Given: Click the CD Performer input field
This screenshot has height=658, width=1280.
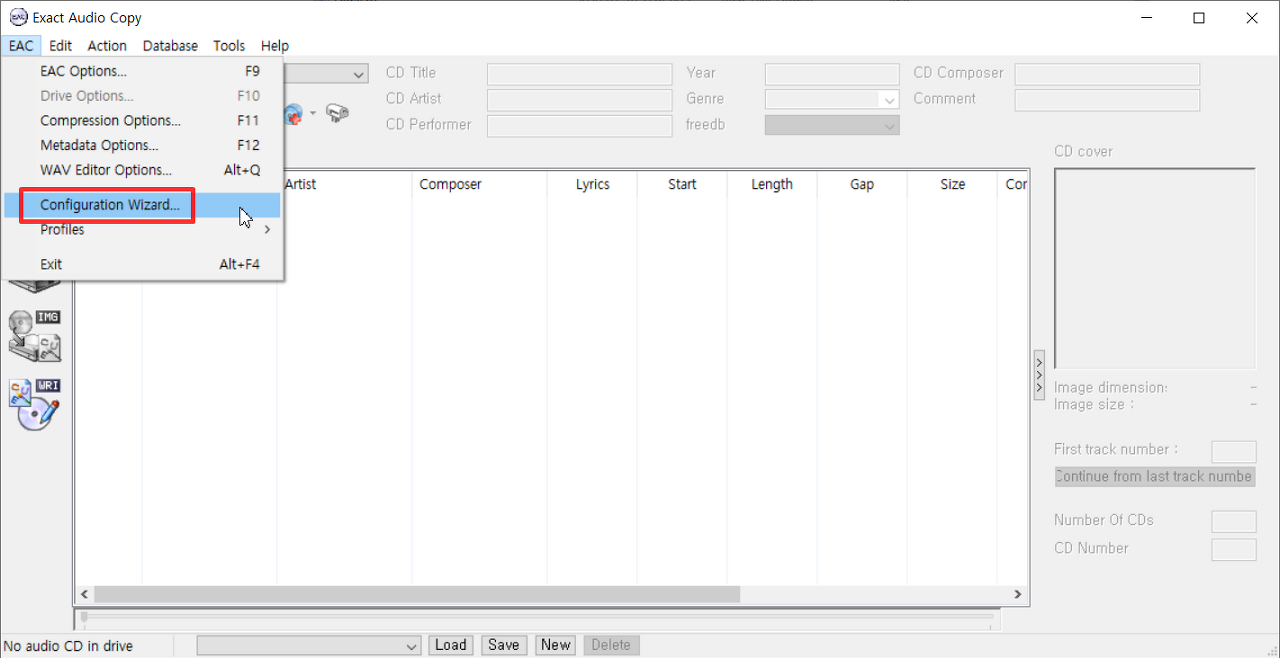Looking at the screenshot, I should pos(580,125).
